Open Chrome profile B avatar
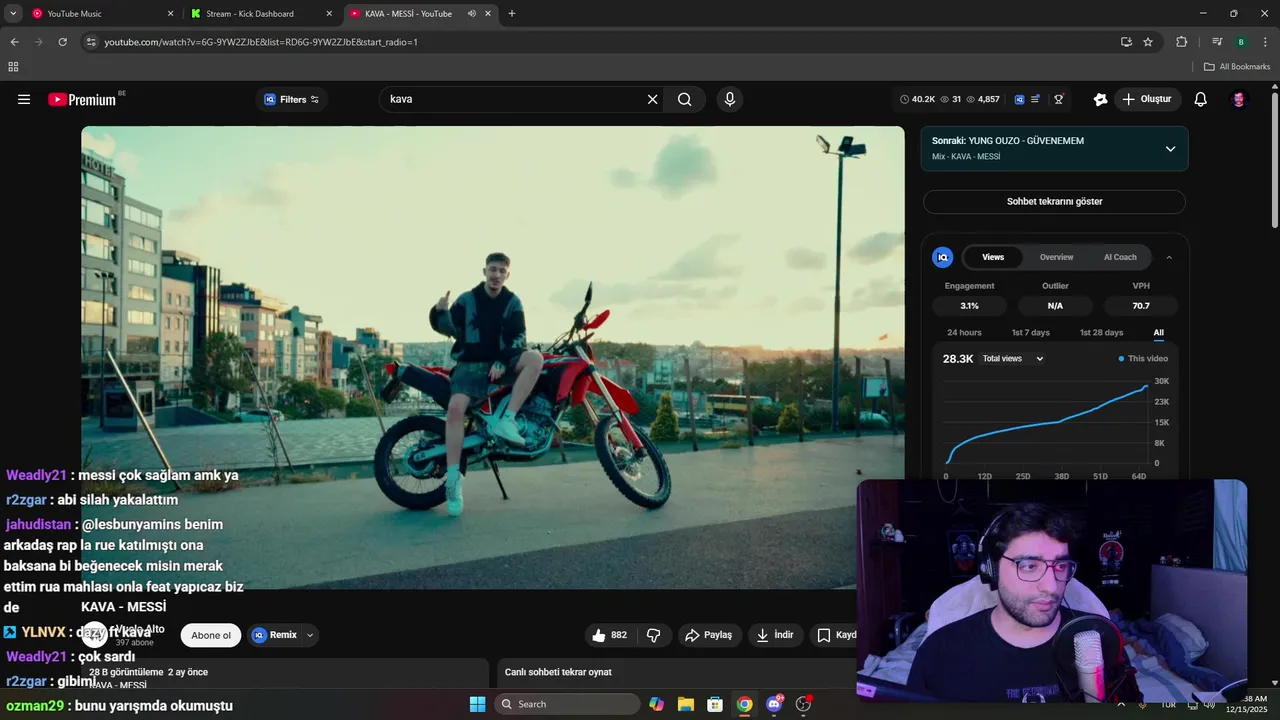 pos(1241,42)
